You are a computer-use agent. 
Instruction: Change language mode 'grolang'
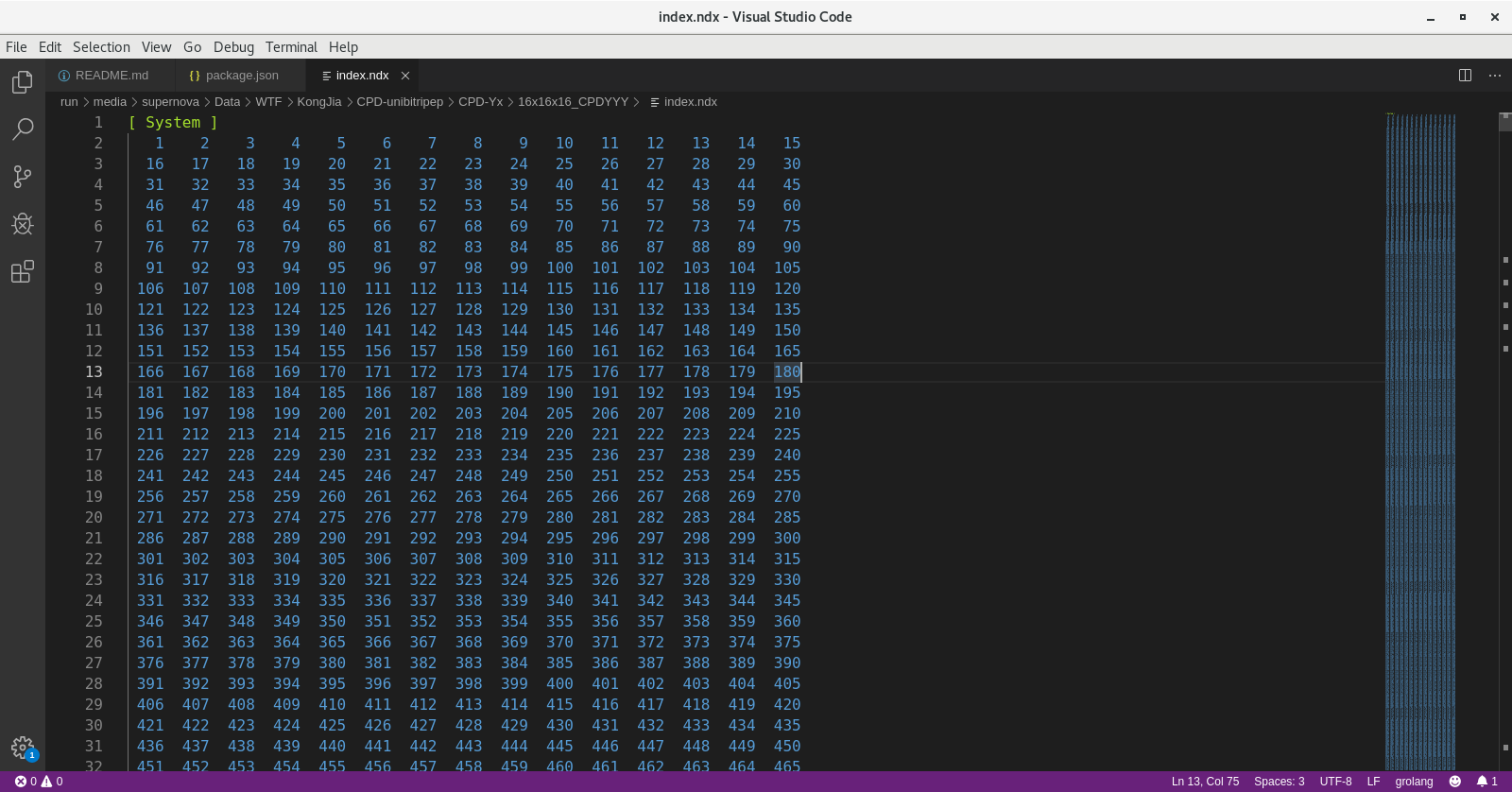(x=1414, y=782)
